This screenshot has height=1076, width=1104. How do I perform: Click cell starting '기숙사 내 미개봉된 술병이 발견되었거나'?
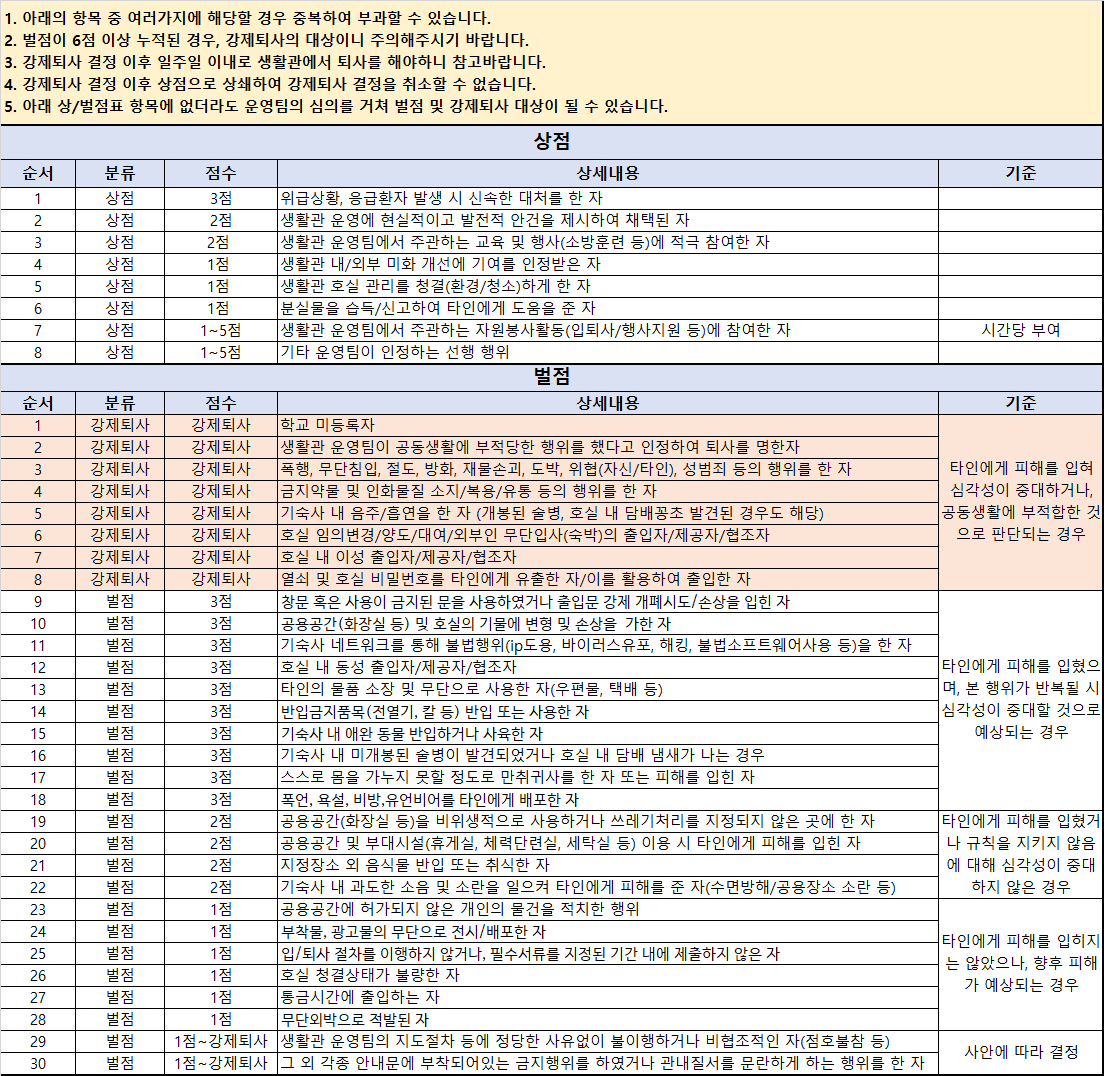[608, 755]
